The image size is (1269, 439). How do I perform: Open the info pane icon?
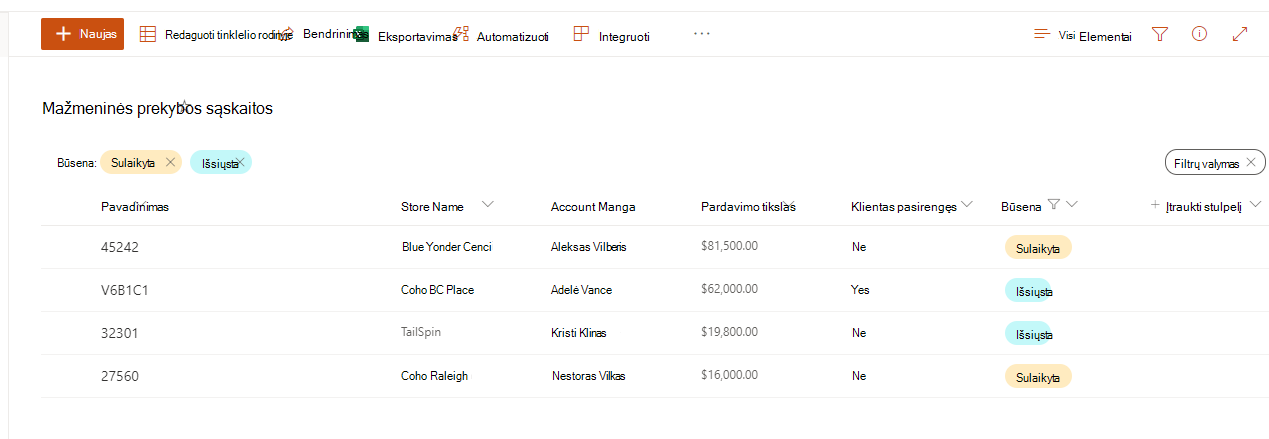(1200, 34)
